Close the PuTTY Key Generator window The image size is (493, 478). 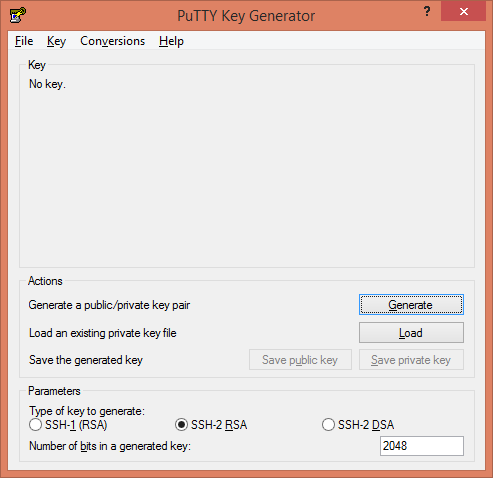tap(463, 12)
